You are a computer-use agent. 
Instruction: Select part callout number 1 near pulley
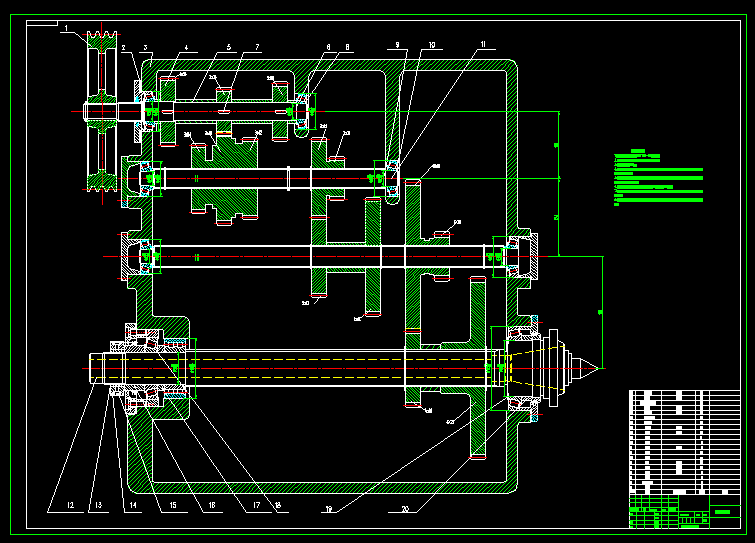pos(66,28)
